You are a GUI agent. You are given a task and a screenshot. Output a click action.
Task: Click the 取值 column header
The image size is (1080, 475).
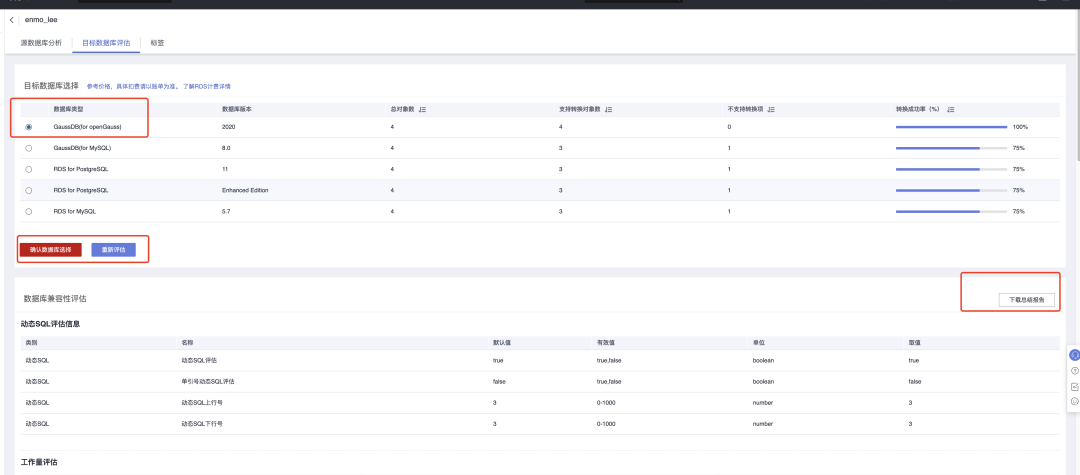tap(915, 342)
